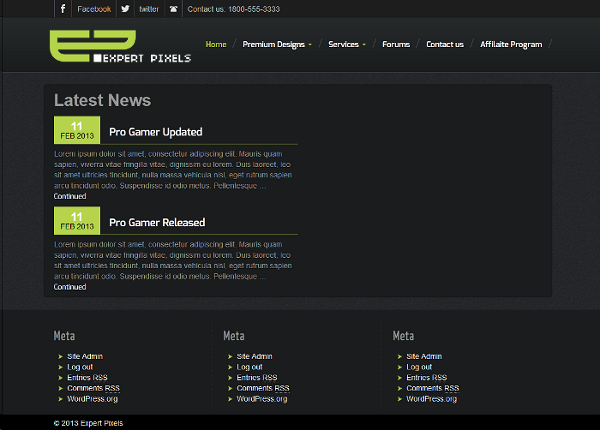Open Comments RSS in third Meta column

pos(433,388)
